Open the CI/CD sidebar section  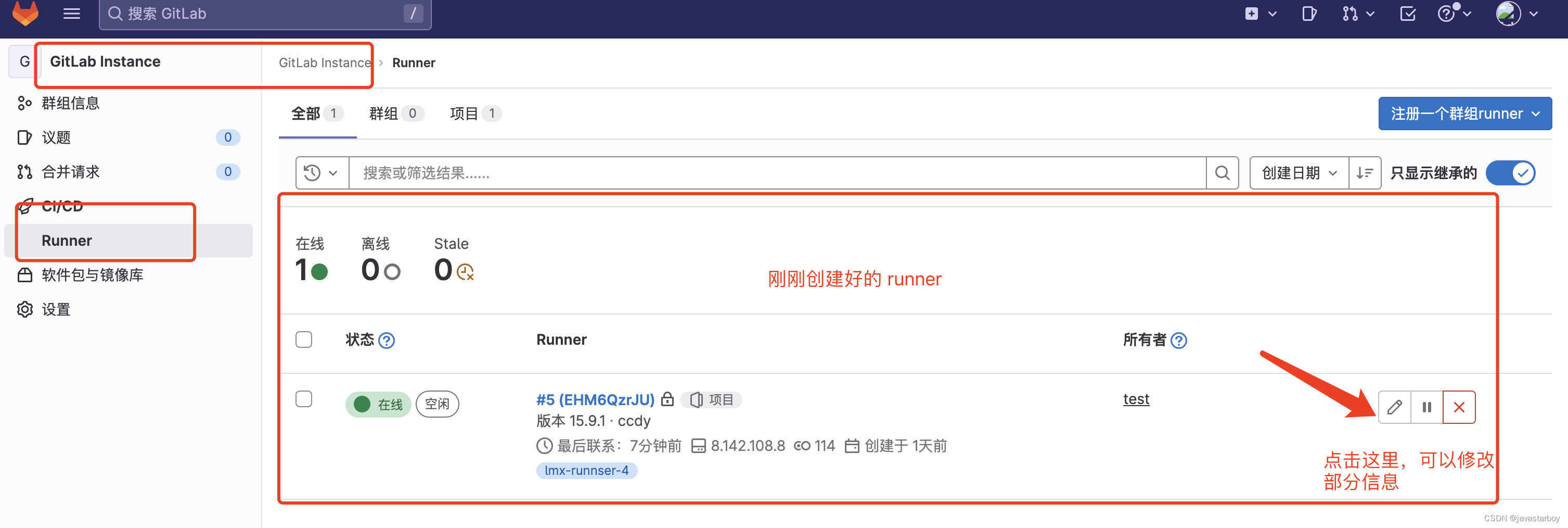pos(62,206)
